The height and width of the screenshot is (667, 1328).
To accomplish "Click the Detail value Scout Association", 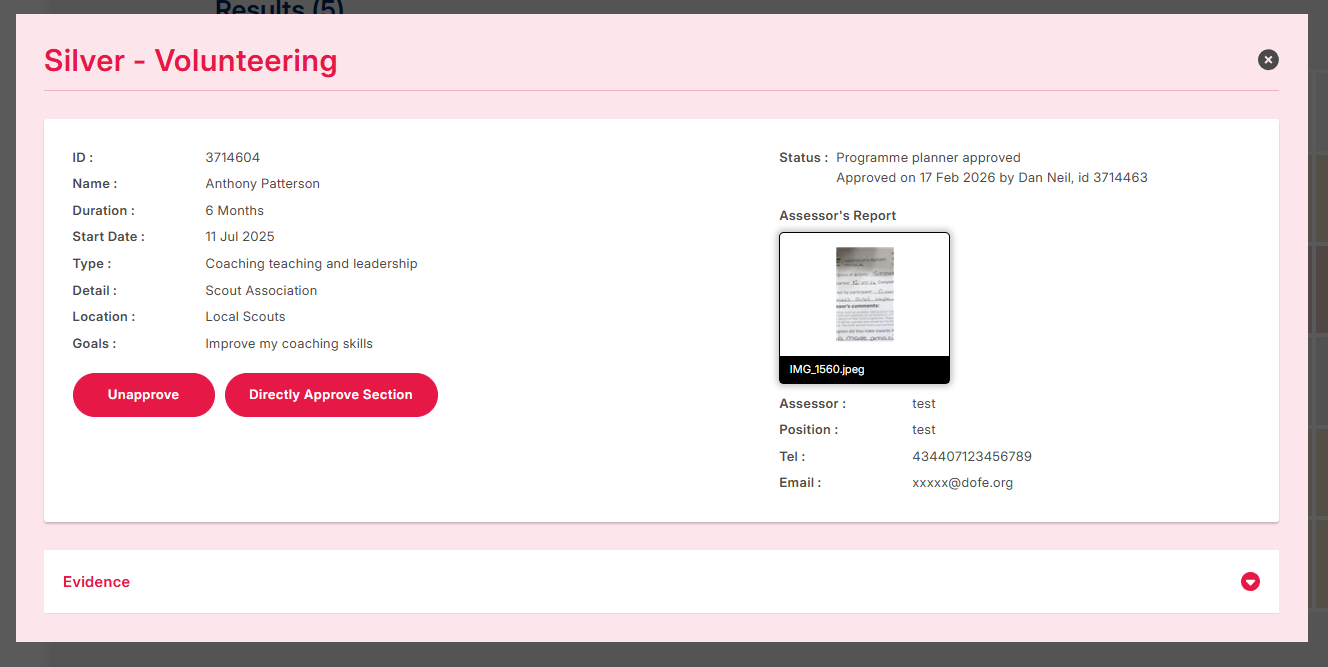I will [261, 291].
